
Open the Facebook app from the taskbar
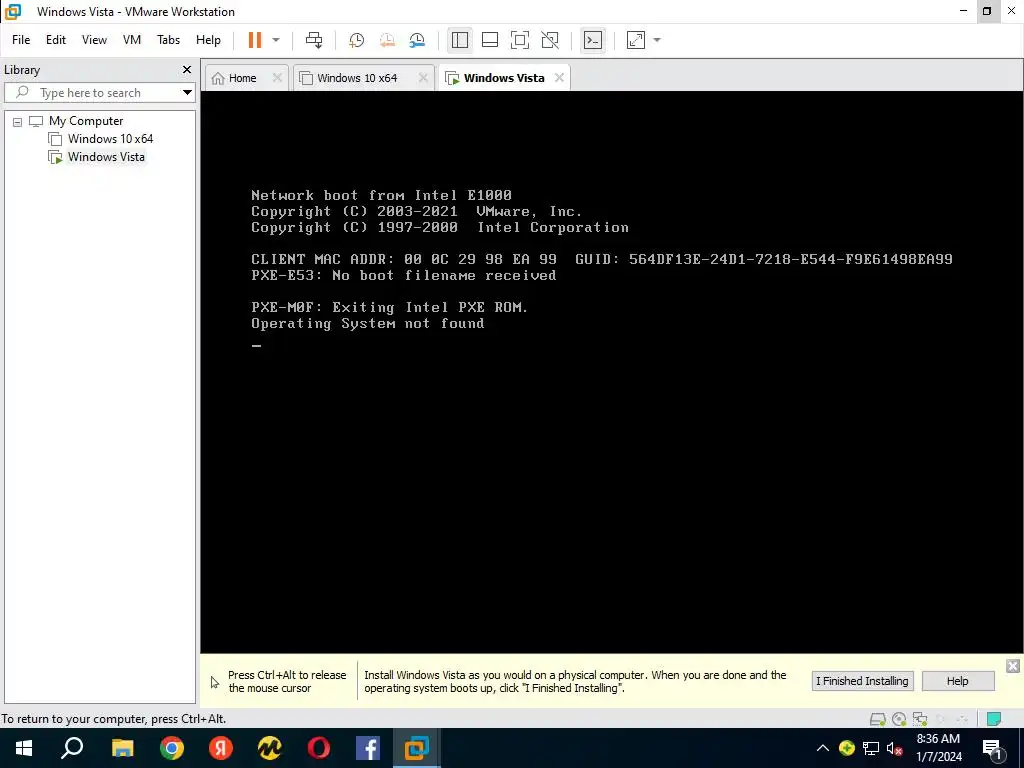click(368, 748)
